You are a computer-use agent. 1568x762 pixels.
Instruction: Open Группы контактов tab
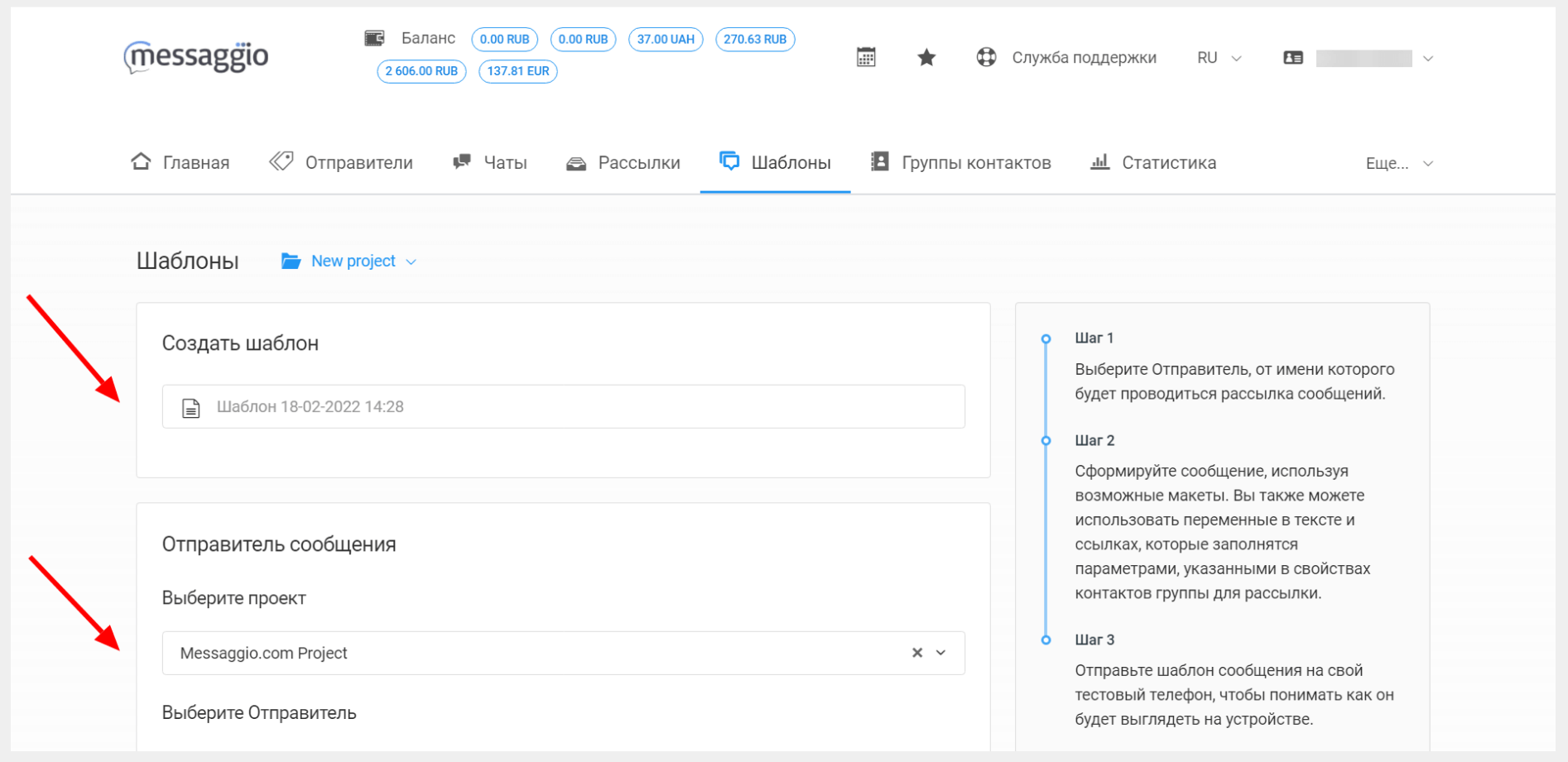pos(961,162)
